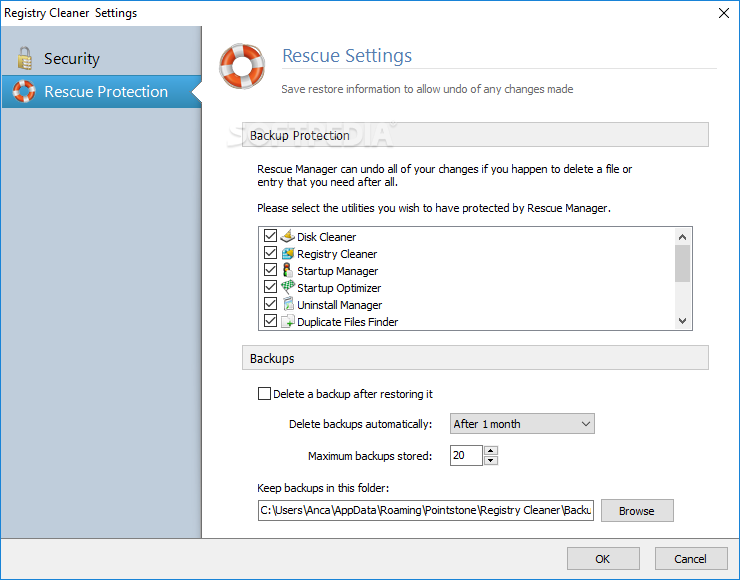Select the Rescue Protection section
The height and width of the screenshot is (580, 740).
(x=101, y=92)
